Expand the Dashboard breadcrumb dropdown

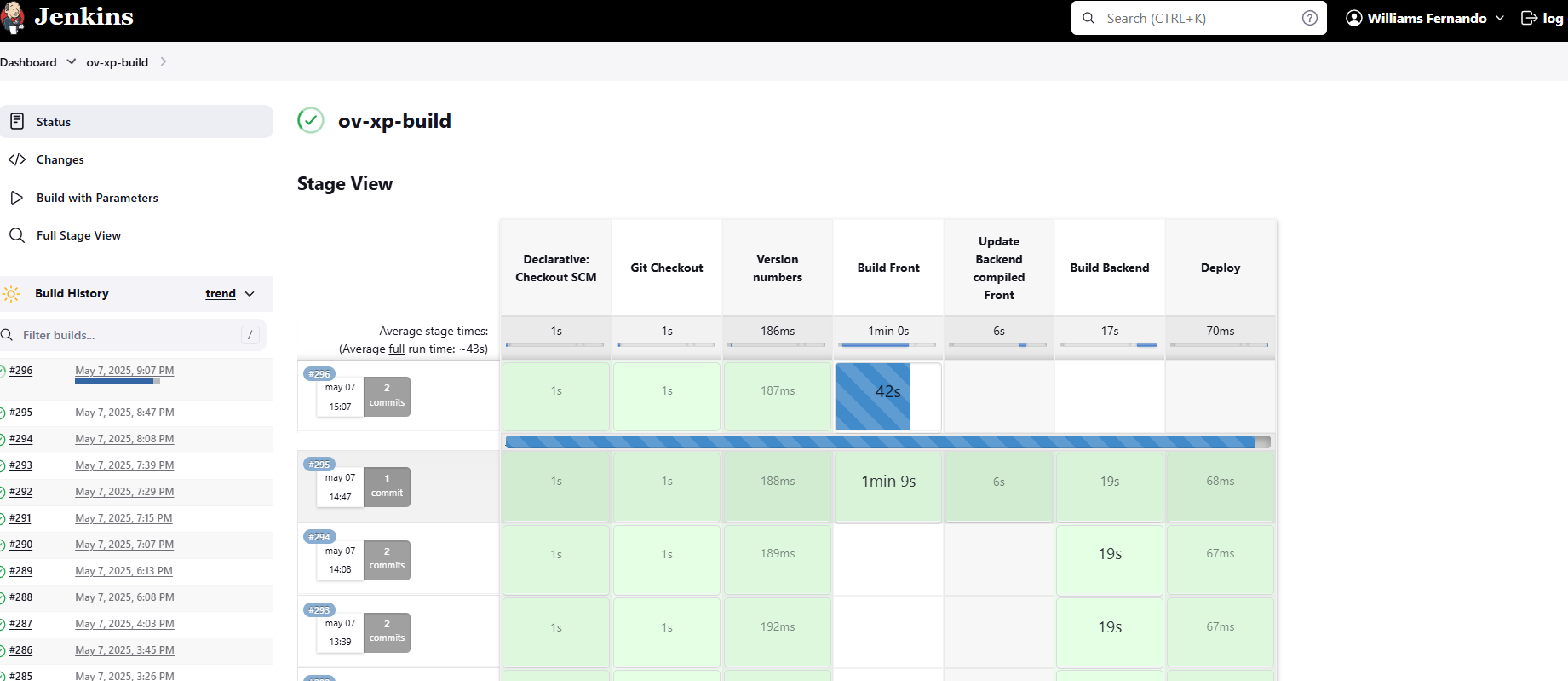click(x=72, y=61)
